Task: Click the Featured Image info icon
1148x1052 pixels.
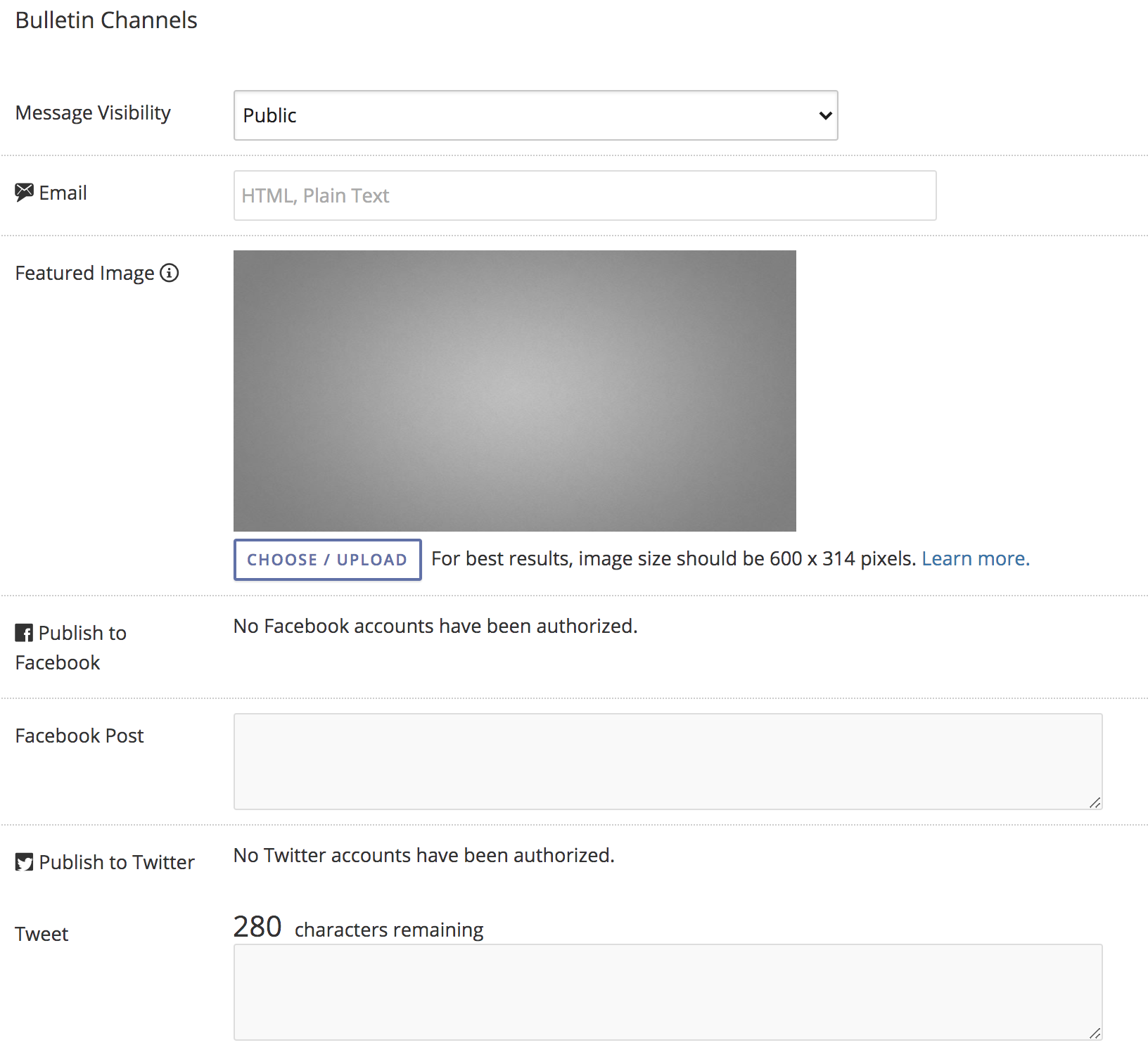Action: pyautogui.click(x=170, y=274)
